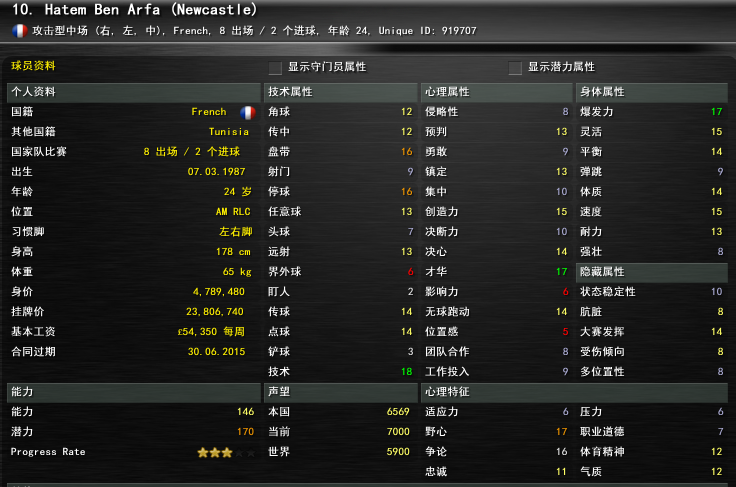The image size is (736, 487).
Task: Click Unique ID: 919707 in header
Action: click(x=427, y=31)
